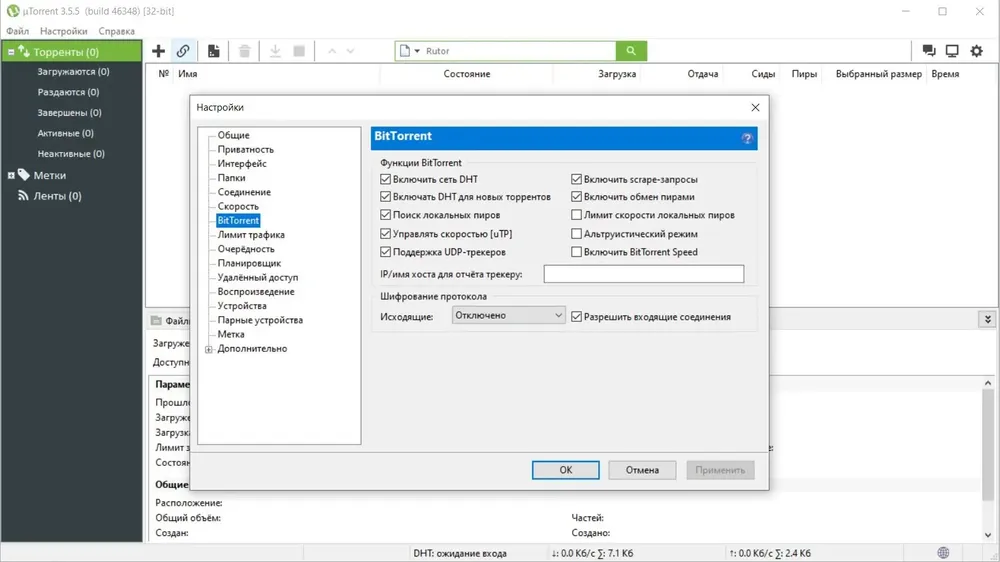Enable Лимит скорости локальных пиров
The width and height of the screenshot is (1000, 562).
pos(577,215)
